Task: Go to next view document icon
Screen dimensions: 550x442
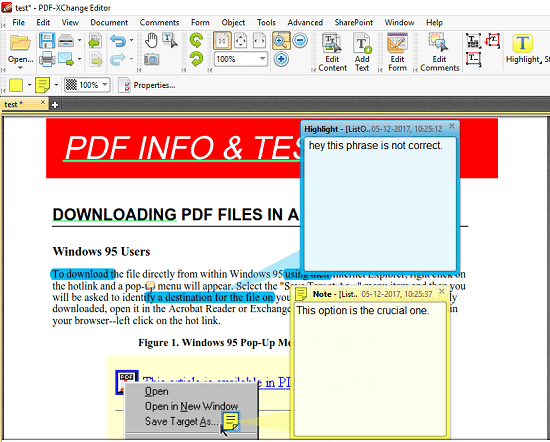Action: (x=95, y=59)
